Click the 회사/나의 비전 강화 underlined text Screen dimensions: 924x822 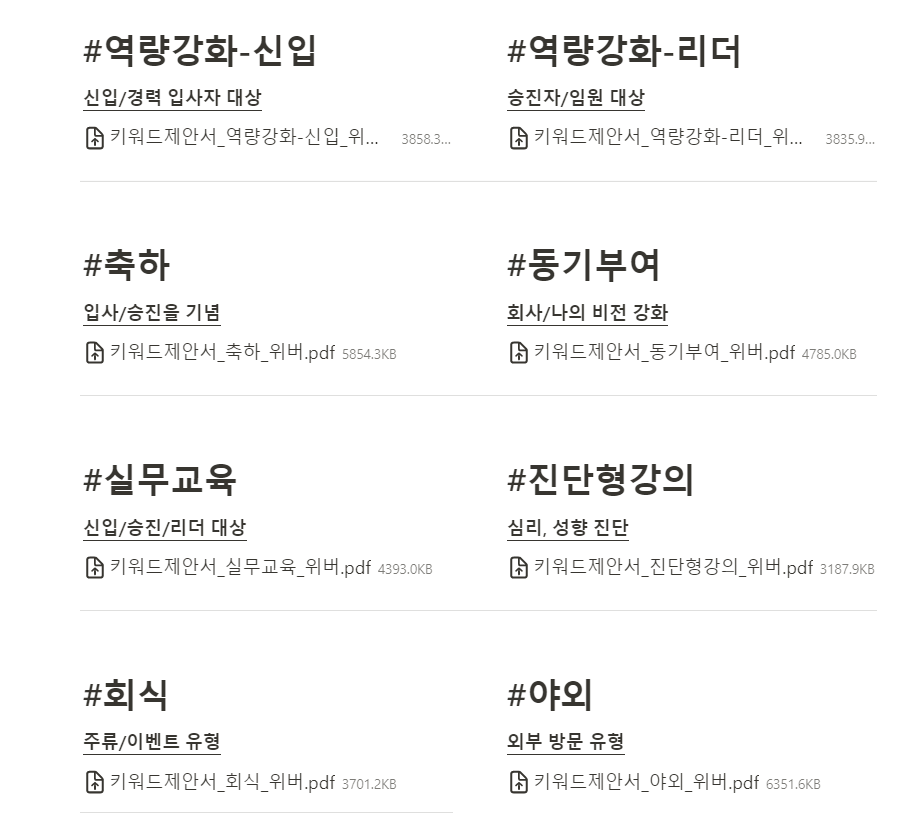(x=588, y=313)
